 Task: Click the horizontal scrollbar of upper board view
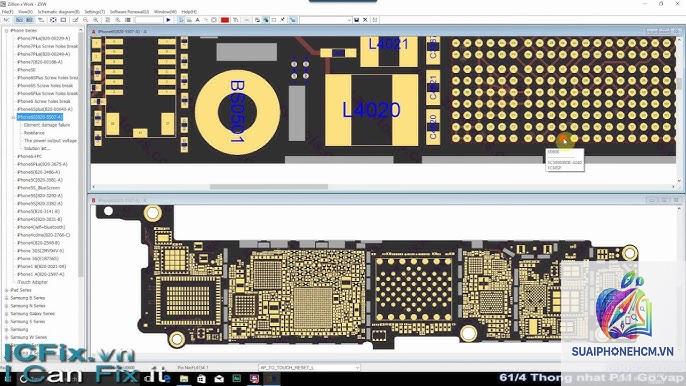point(269,187)
